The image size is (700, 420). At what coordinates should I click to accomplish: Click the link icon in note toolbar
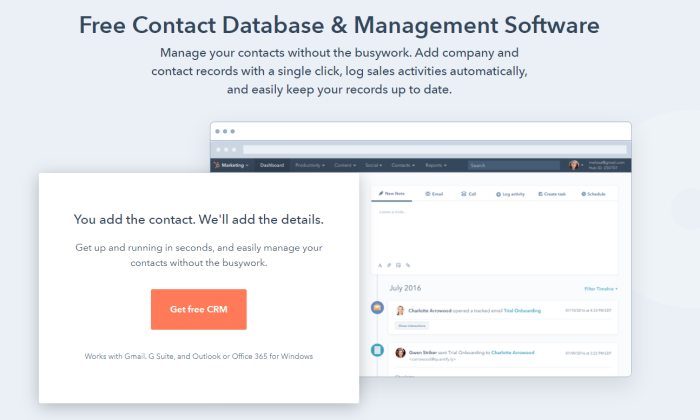pyautogui.click(x=408, y=265)
